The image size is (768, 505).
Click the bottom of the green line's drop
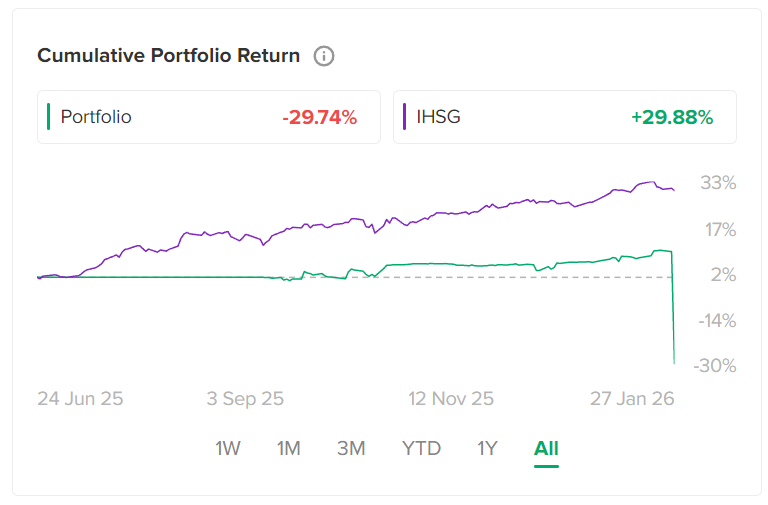(x=674, y=362)
